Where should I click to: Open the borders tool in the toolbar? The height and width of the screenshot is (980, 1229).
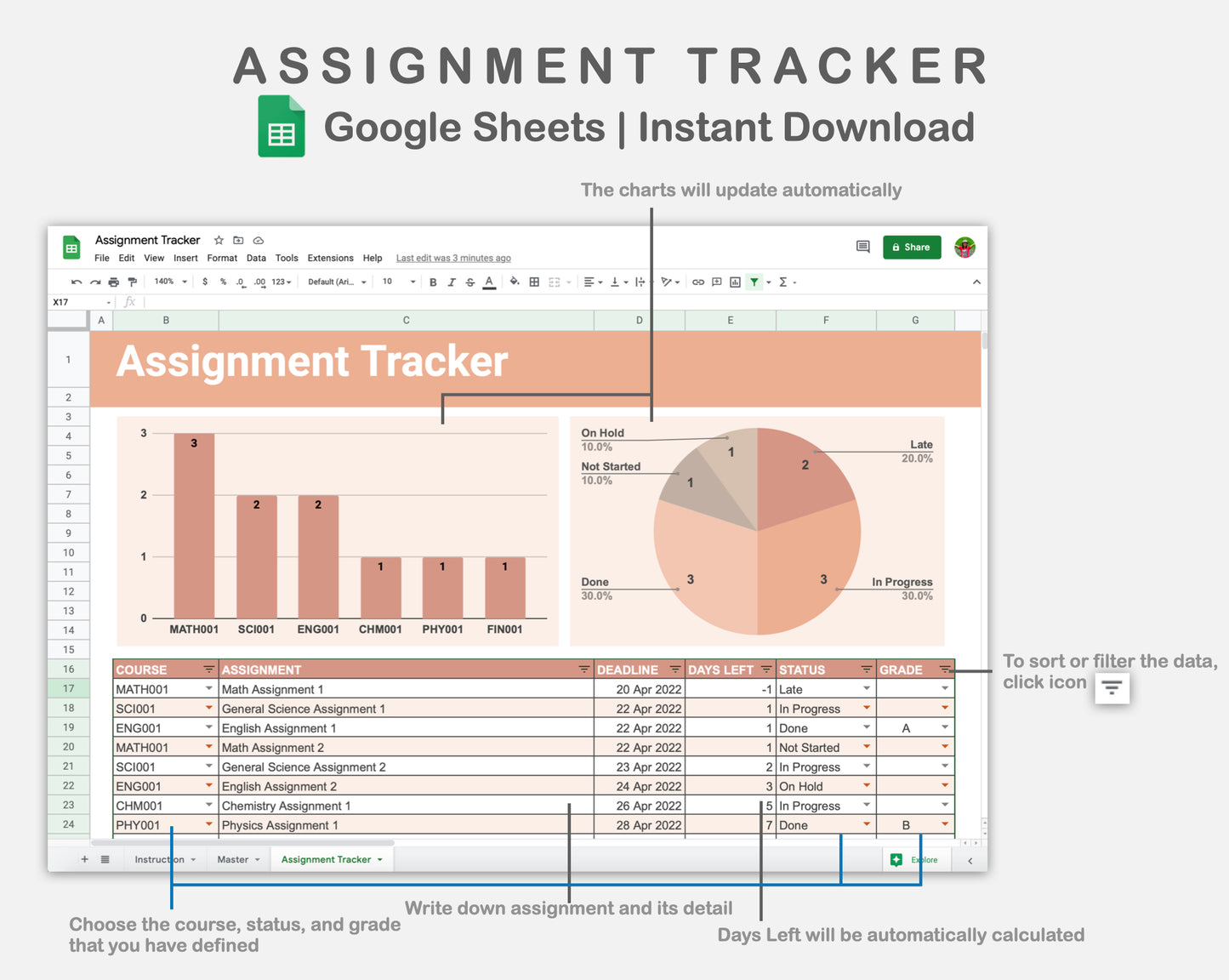[x=534, y=282]
